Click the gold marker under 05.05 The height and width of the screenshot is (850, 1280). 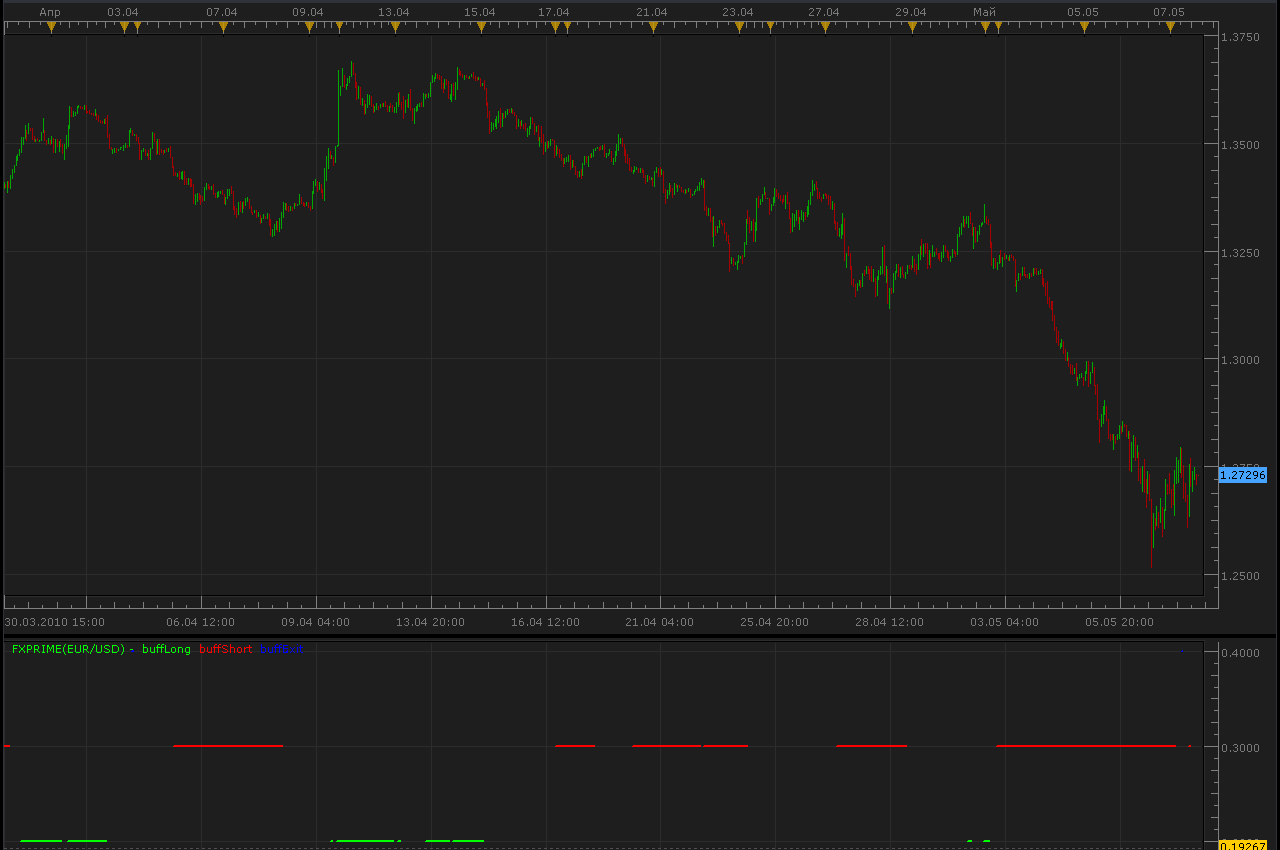point(1084,27)
